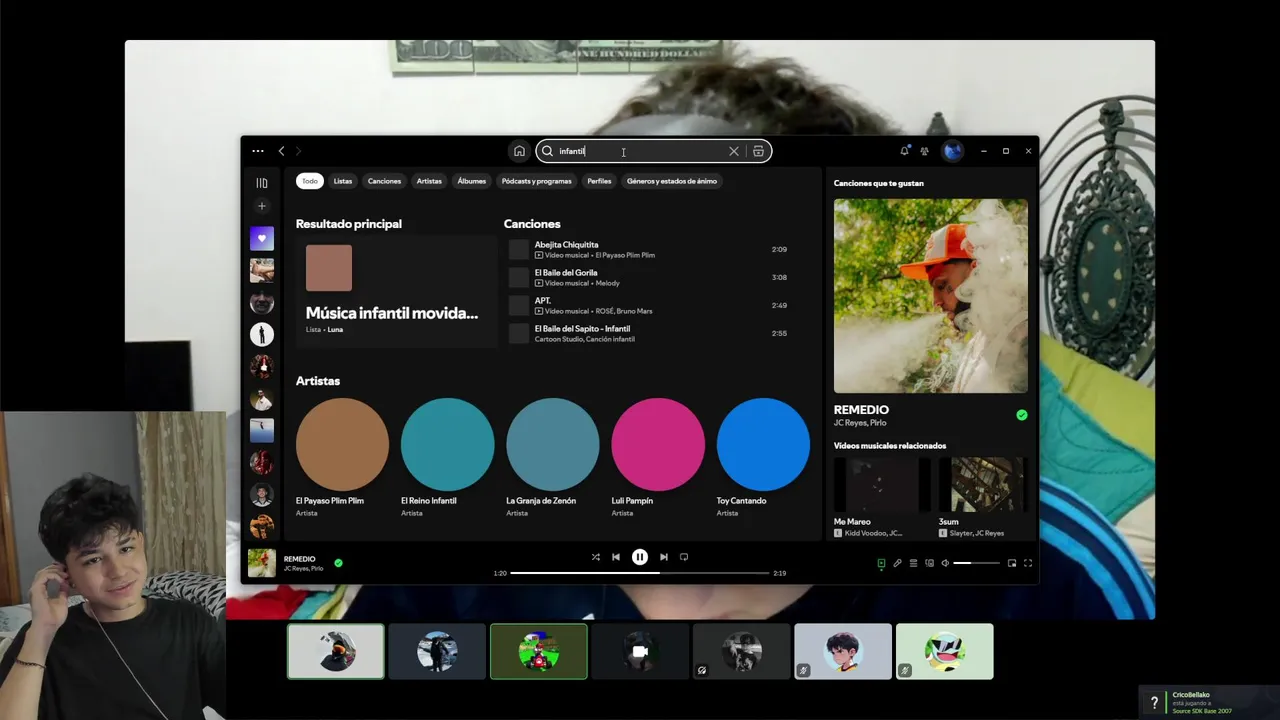This screenshot has height=720, width=1280.
Task: Select the Canciones filter chip
Action: tap(384, 181)
